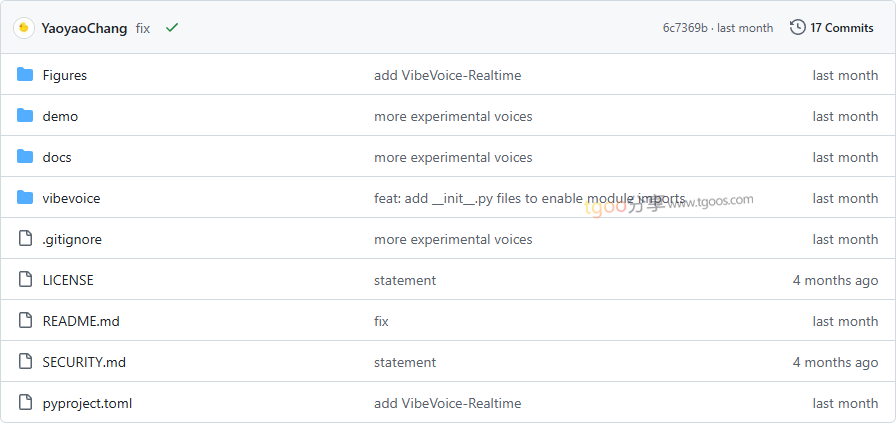The height and width of the screenshot is (423, 896).
Task: Click the .gitignore file icon
Action: (x=25, y=239)
